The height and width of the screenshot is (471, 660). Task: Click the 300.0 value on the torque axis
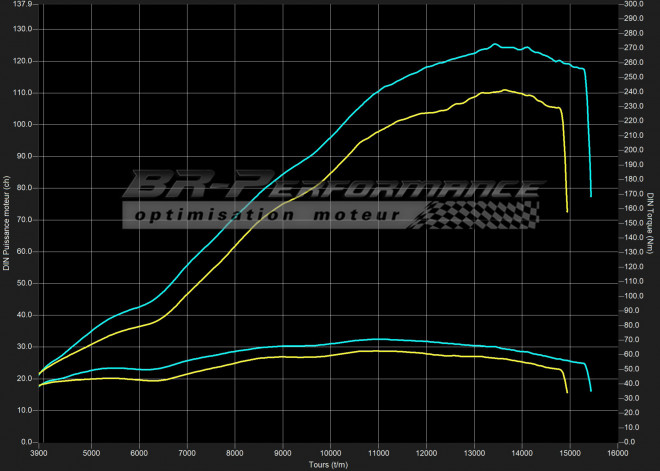click(x=634, y=5)
